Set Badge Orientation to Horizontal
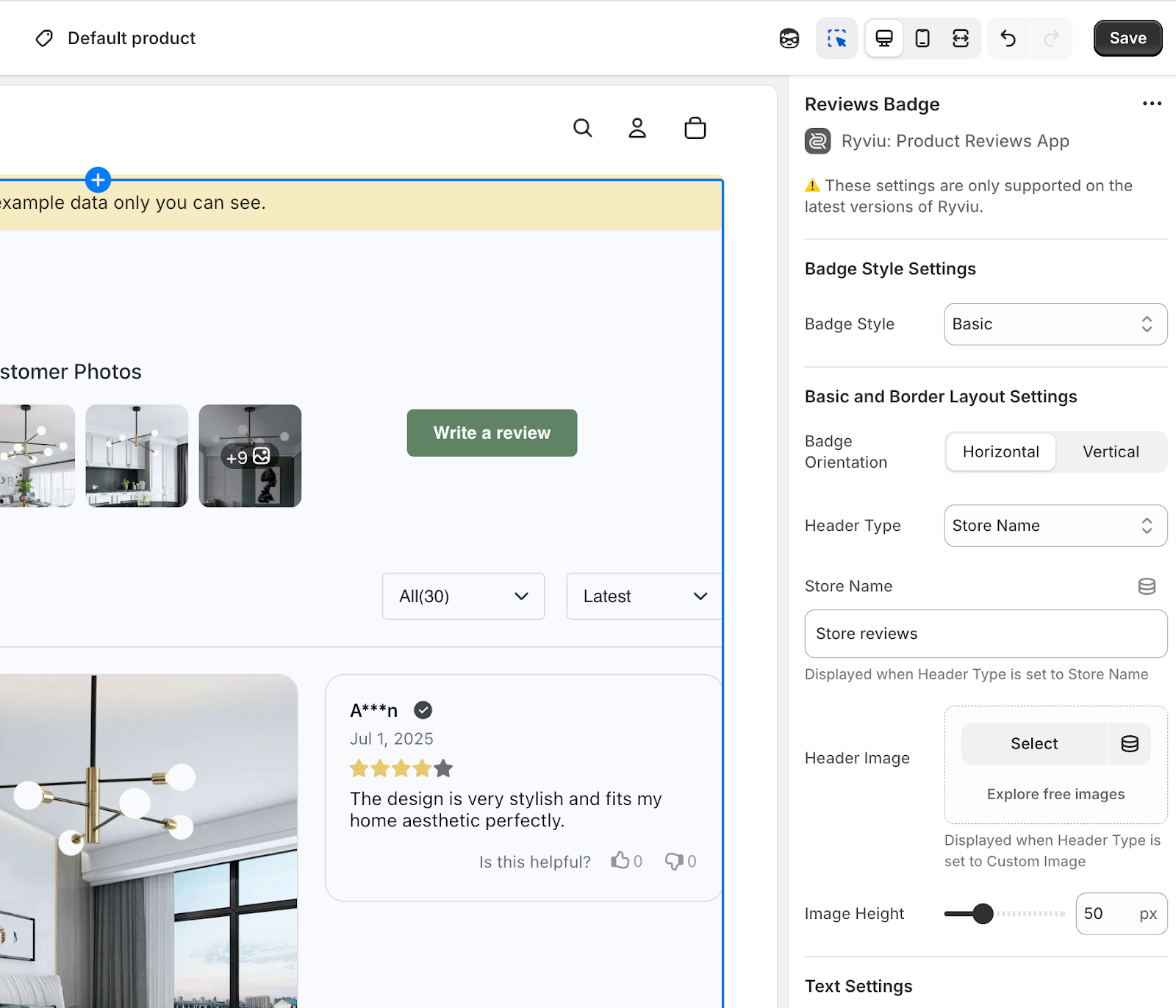Screen dimensions: 1176x1008 1000,451
